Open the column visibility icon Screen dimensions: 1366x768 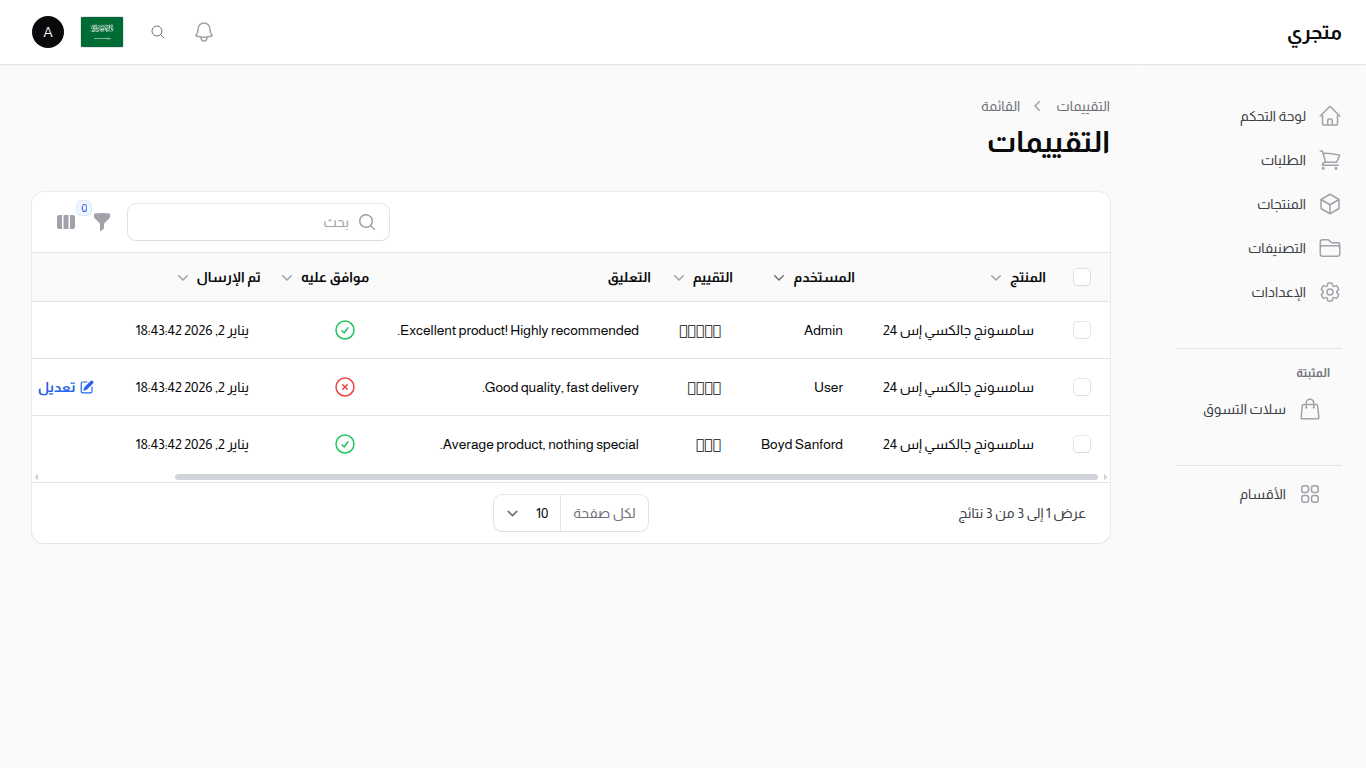pos(65,222)
